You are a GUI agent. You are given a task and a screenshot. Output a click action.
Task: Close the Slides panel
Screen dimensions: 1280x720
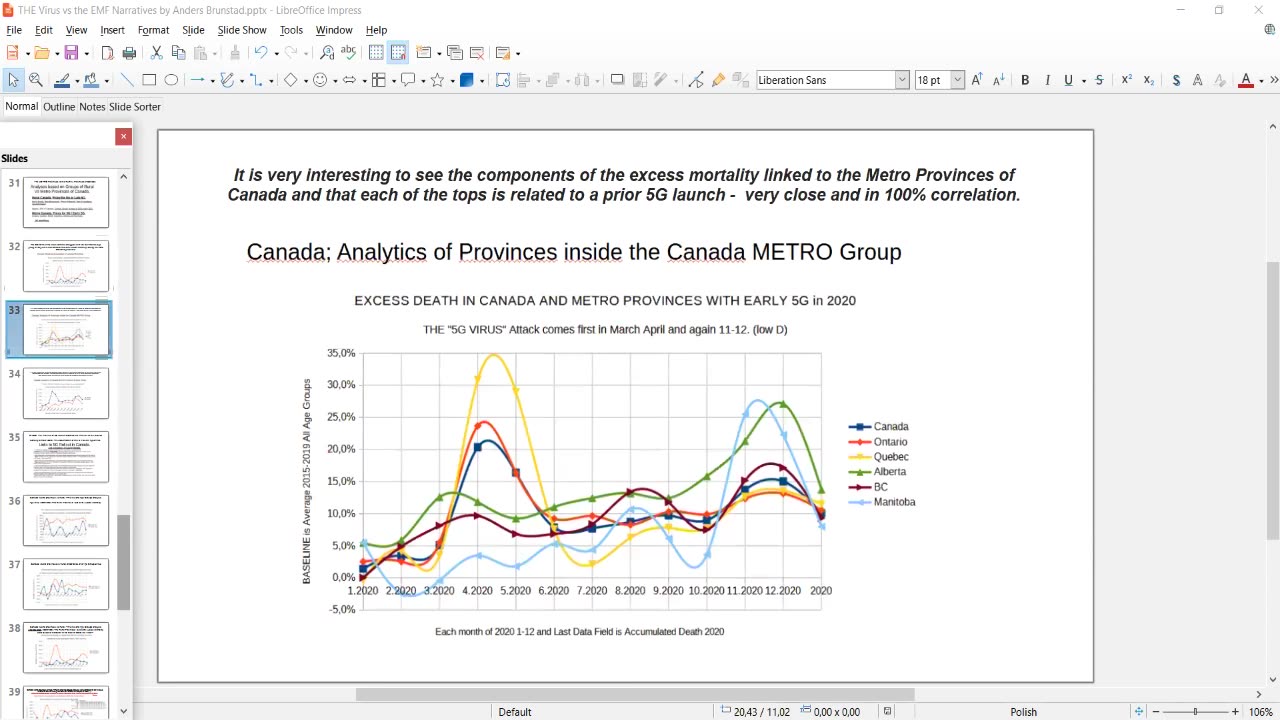pos(123,137)
